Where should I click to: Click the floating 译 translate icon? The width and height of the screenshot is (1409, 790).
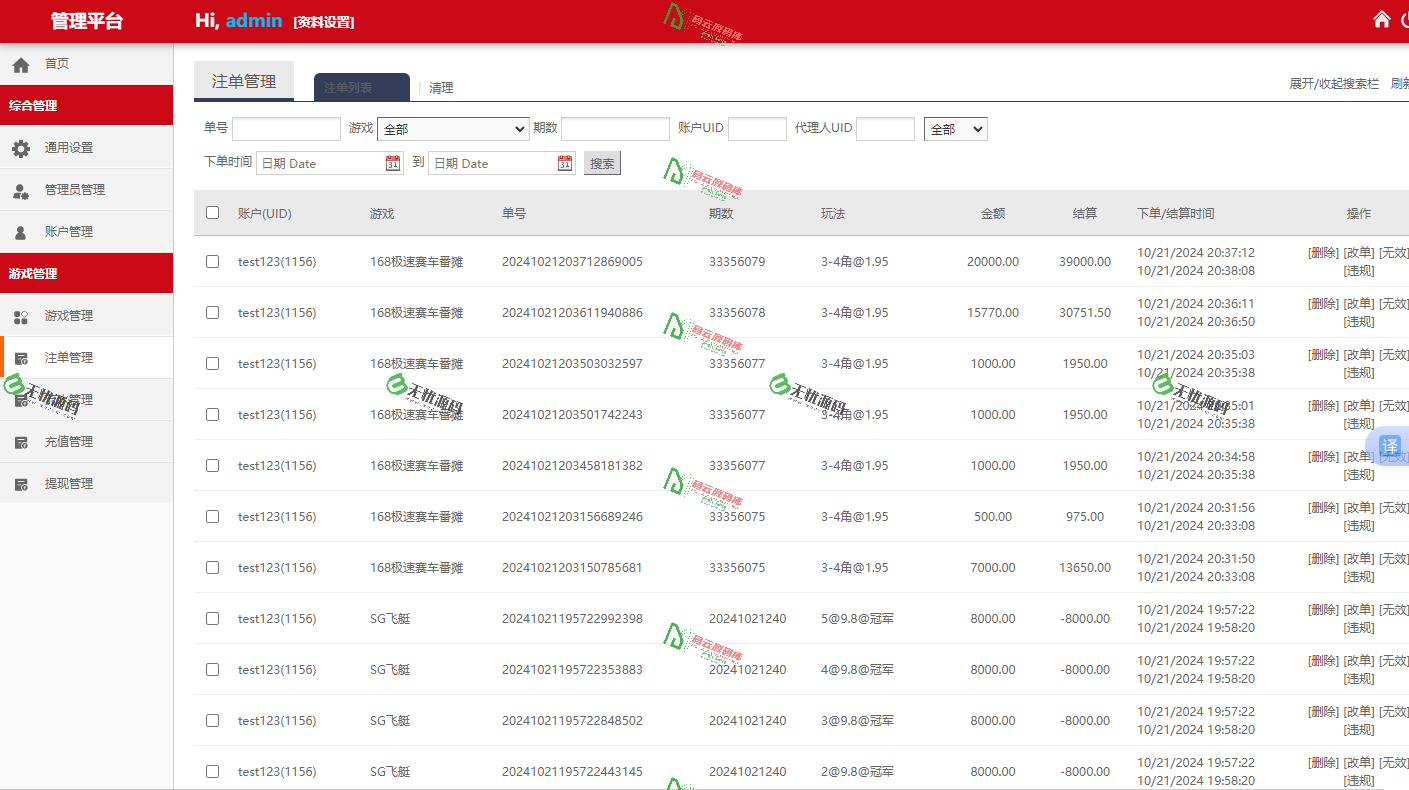coord(1390,447)
